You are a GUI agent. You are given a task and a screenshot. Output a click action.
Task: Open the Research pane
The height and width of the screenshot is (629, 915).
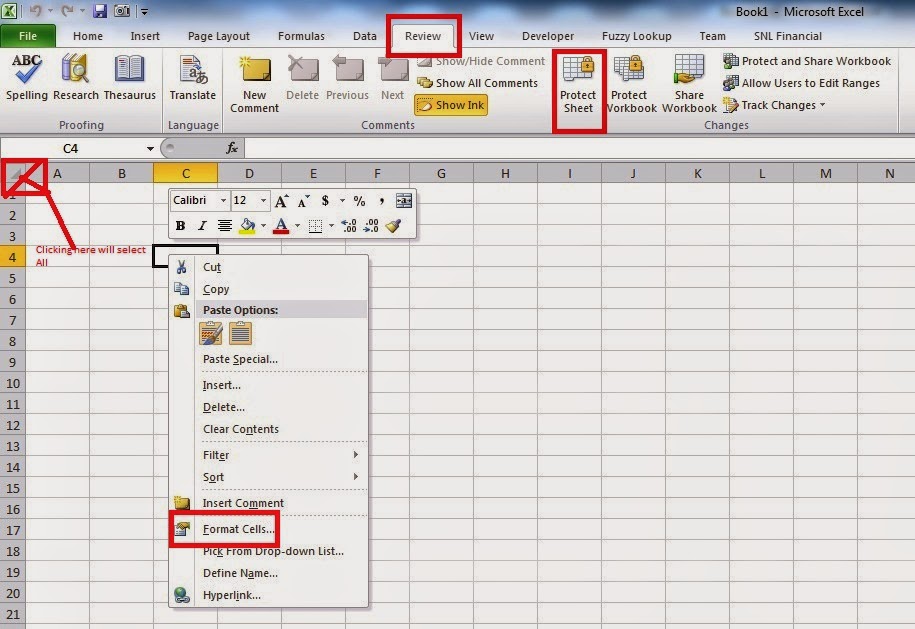pyautogui.click(x=76, y=78)
